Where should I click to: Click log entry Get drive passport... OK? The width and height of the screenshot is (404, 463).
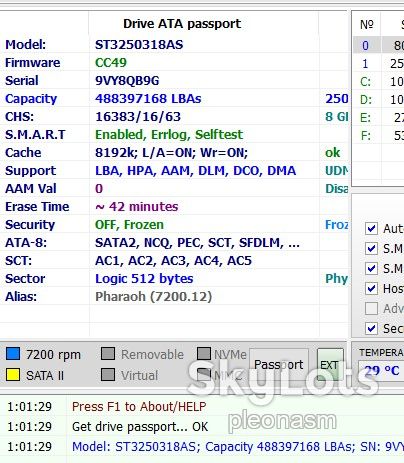tap(140, 427)
